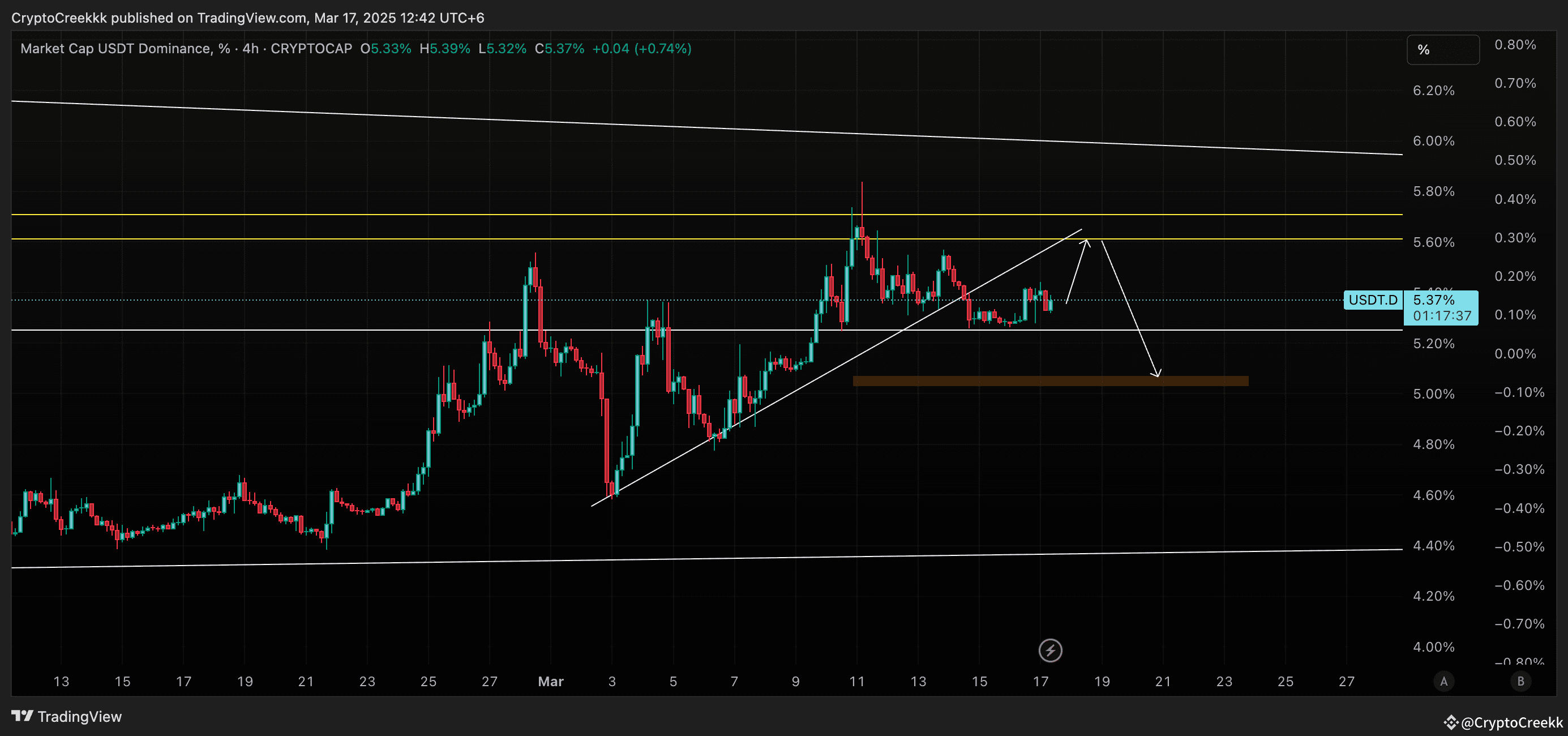Click the 01:17:37 bar countdown timer
The height and width of the screenshot is (736, 1568).
pyautogui.click(x=1442, y=316)
